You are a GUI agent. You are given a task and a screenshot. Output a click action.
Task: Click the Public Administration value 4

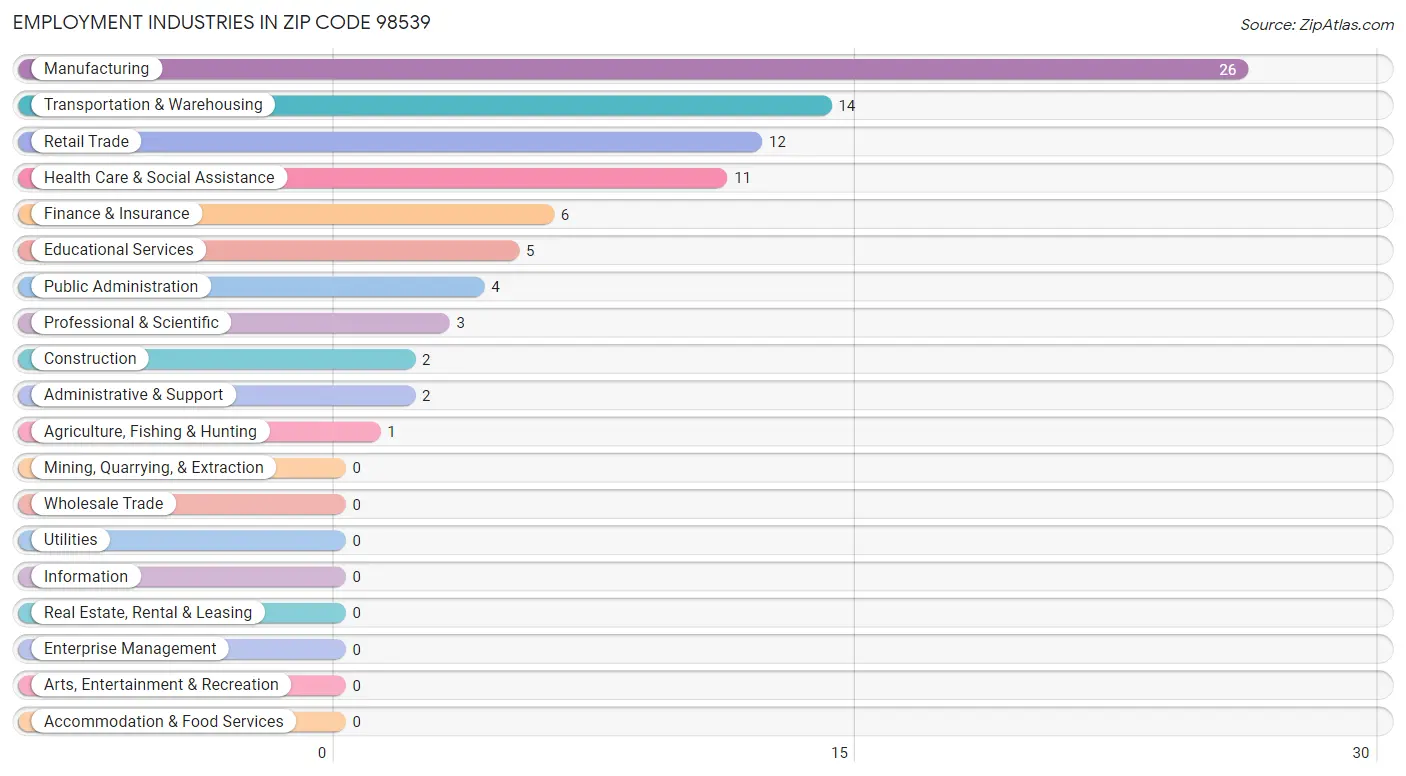click(495, 288)
